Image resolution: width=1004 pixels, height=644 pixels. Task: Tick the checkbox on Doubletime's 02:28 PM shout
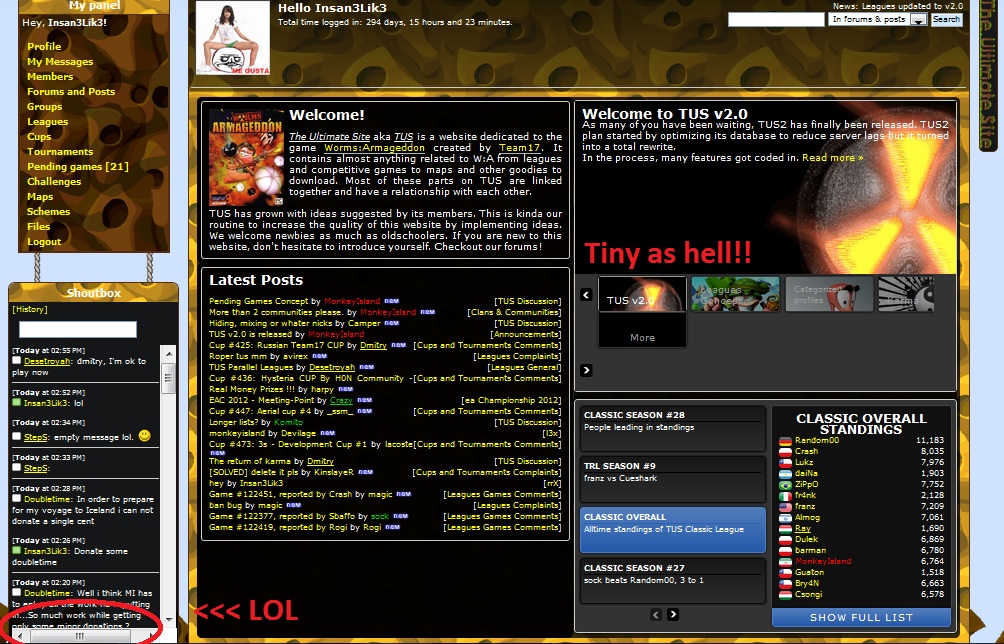(17, 498)
